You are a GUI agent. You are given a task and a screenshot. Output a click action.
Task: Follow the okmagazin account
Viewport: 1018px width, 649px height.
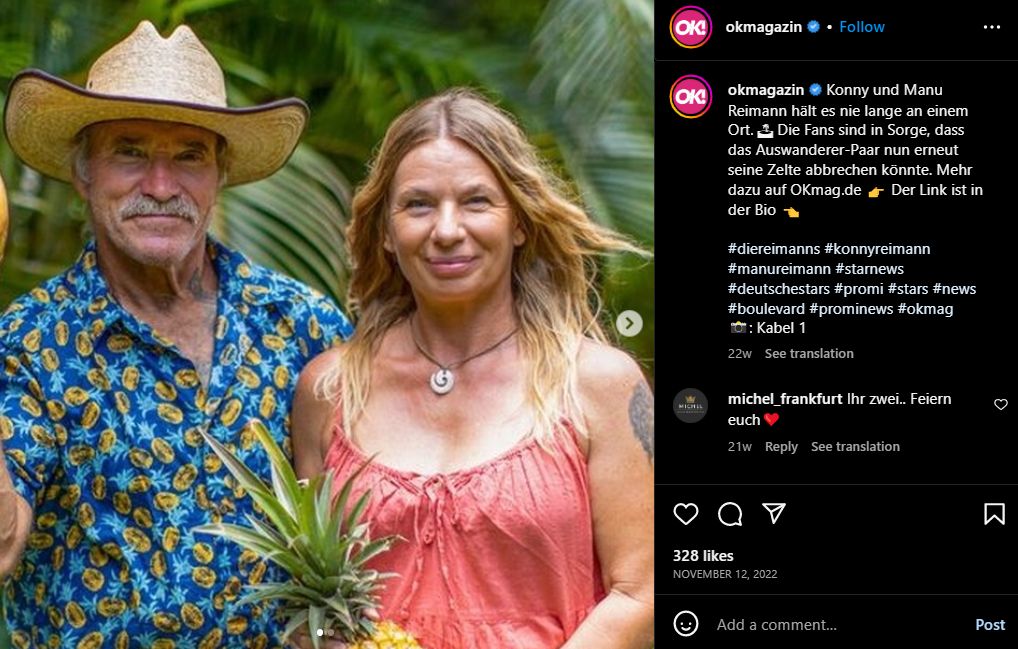[x=862, y=27]
